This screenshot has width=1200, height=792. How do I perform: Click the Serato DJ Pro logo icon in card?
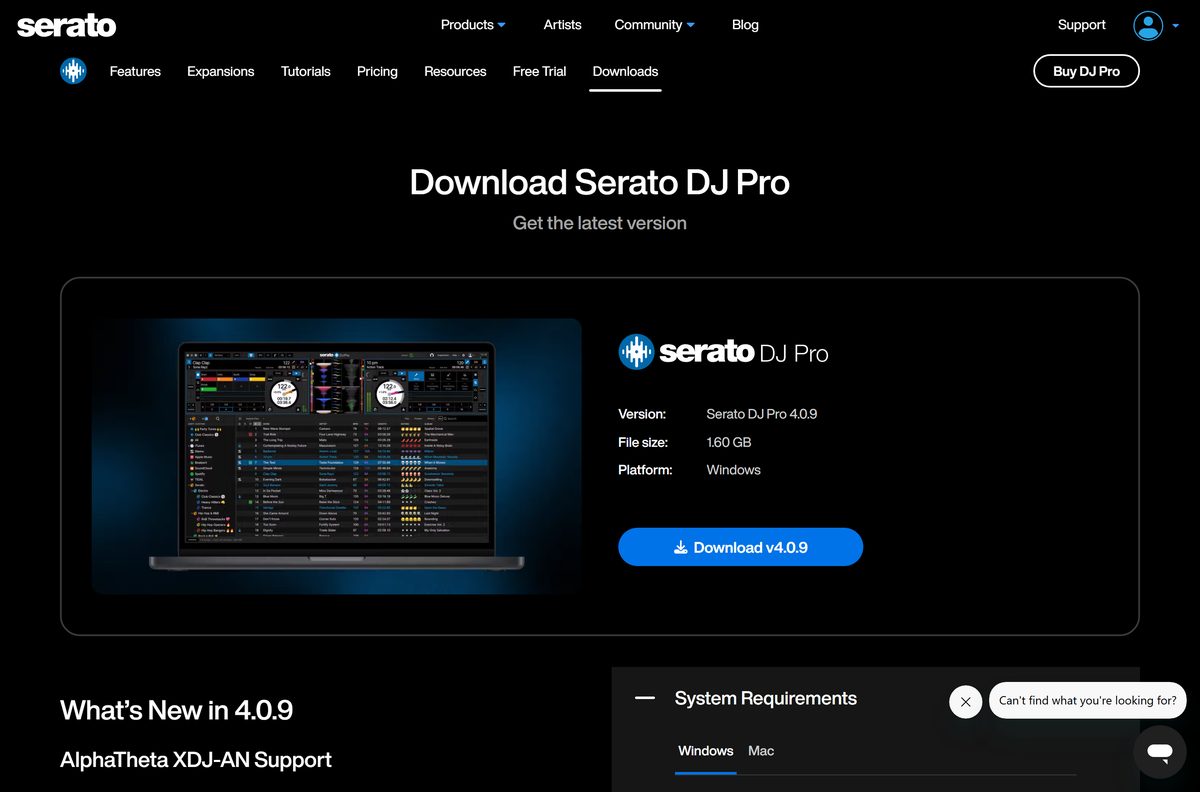pyautogui.click(x=636, y=352)
